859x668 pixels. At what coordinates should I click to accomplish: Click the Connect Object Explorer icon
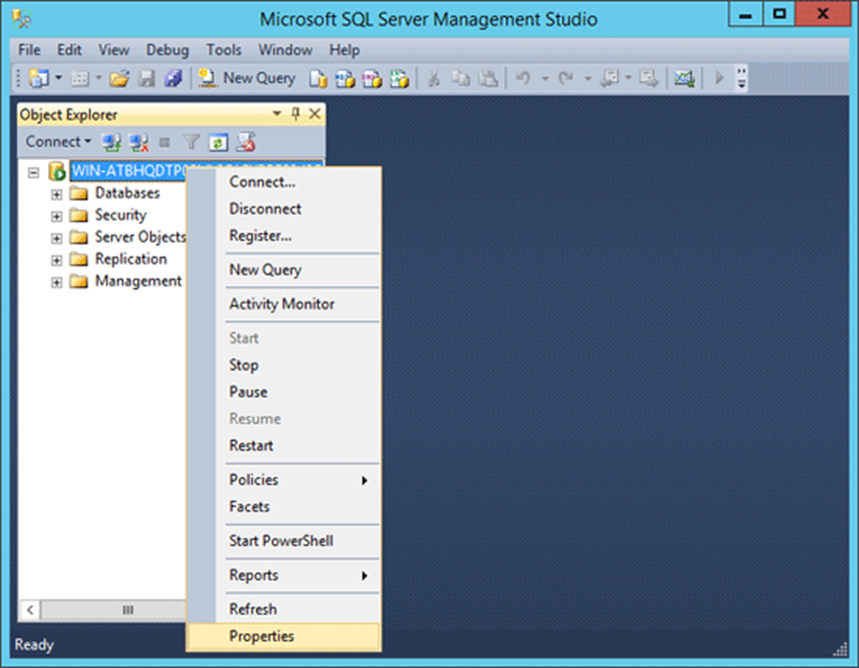point(113,142)
